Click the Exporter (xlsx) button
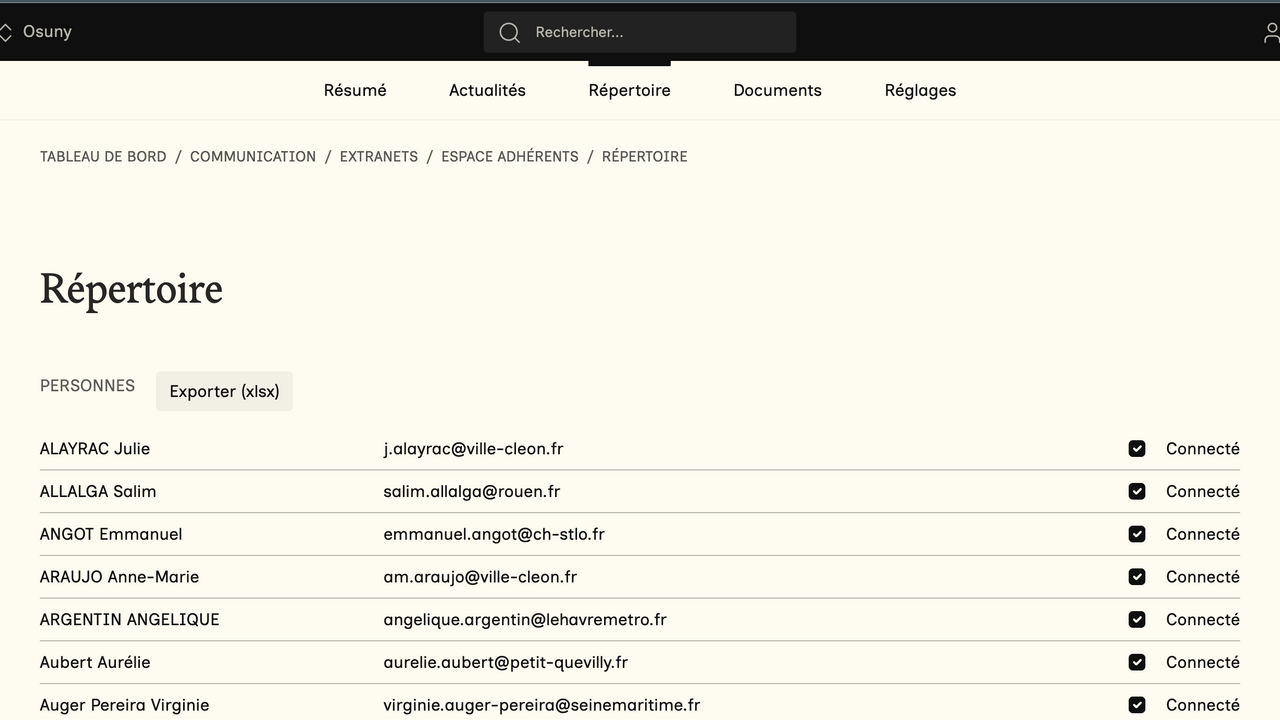This screenshot has width=1280, height=720. [x=224, y=391]
